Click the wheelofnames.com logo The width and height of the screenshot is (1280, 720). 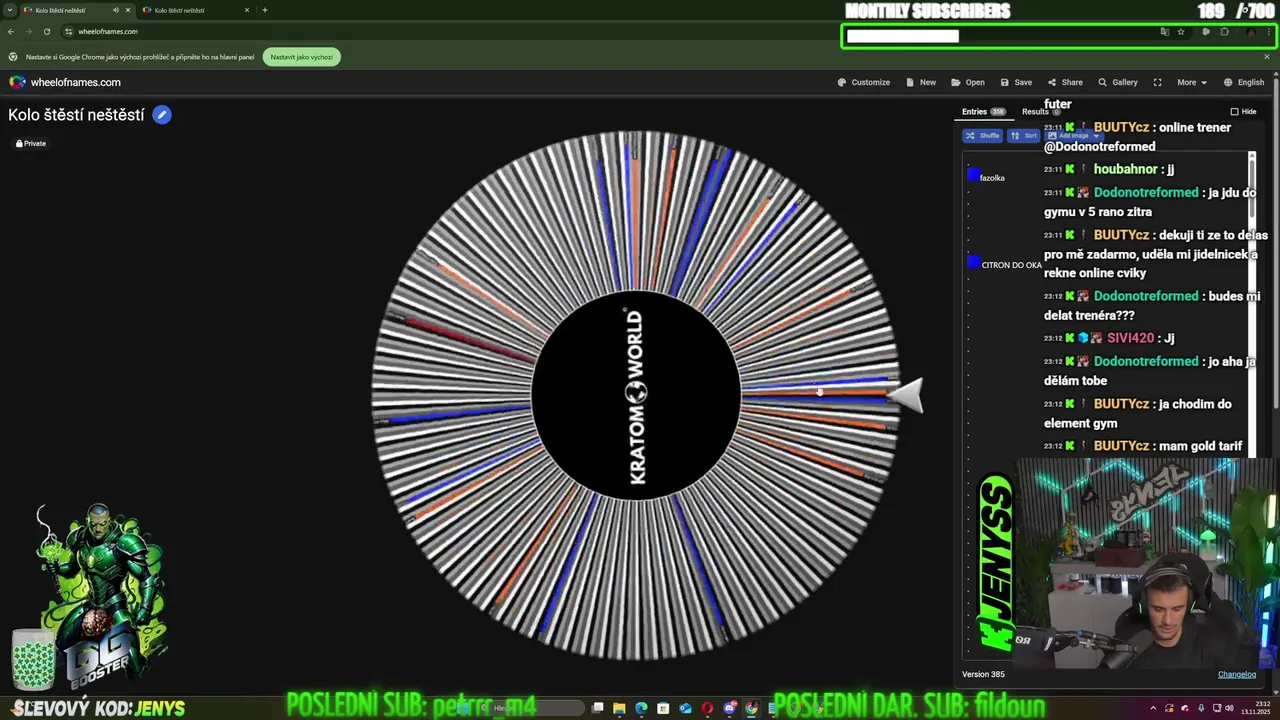(65, 82)
